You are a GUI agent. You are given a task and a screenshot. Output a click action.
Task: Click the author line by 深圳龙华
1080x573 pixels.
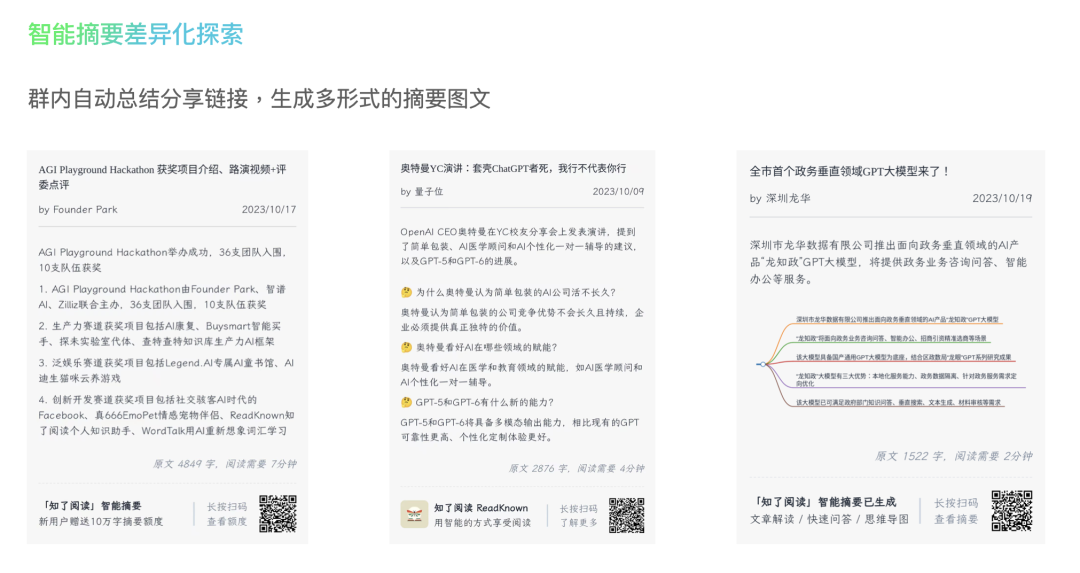[780, 198]
